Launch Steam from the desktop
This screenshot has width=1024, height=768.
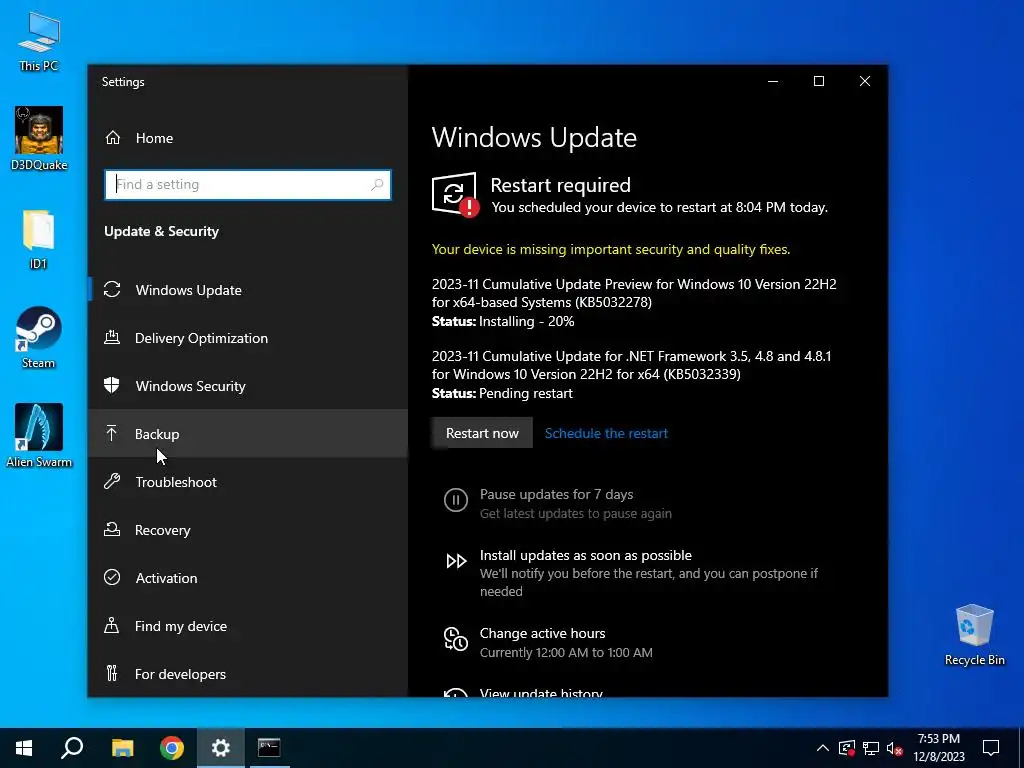point(39,338)
